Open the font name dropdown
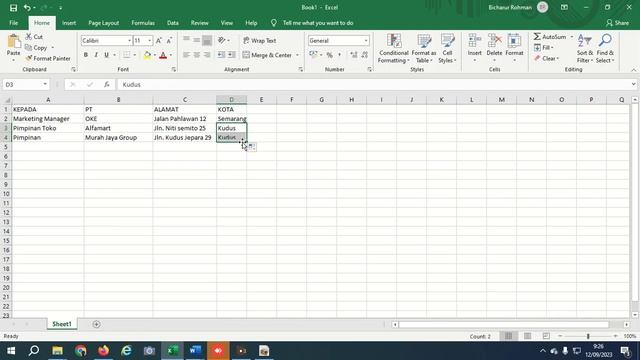This screenshot has height=360, width=640. point(129,40)
